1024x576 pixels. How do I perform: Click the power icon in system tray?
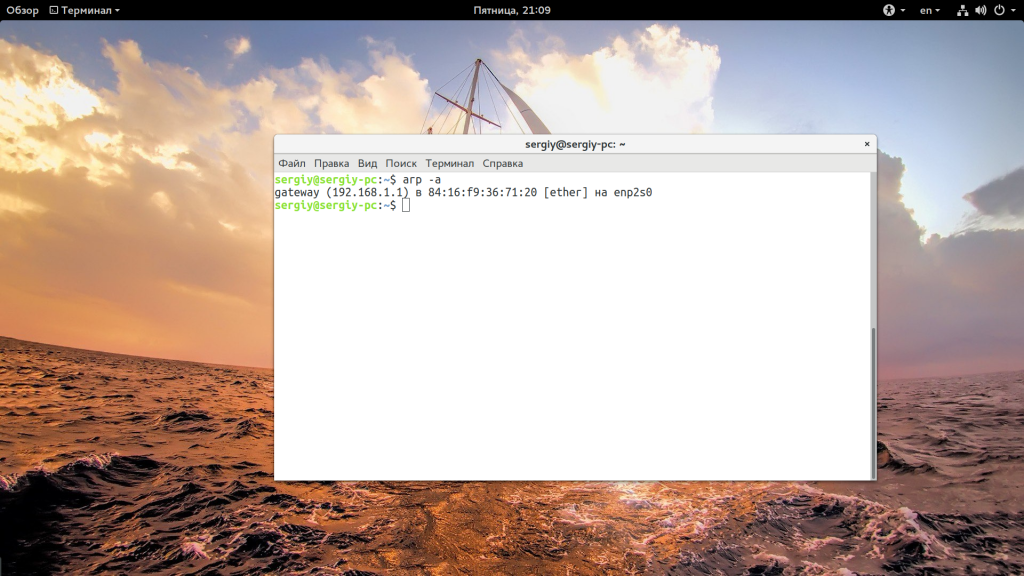pos(999,10)
